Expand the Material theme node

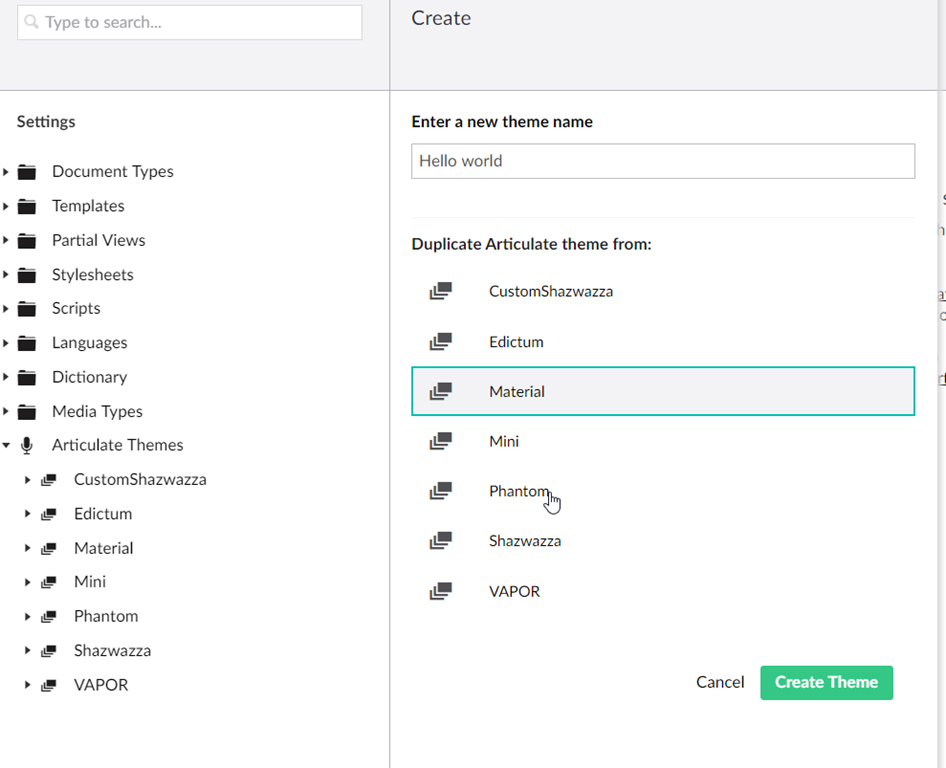[27, 548]
